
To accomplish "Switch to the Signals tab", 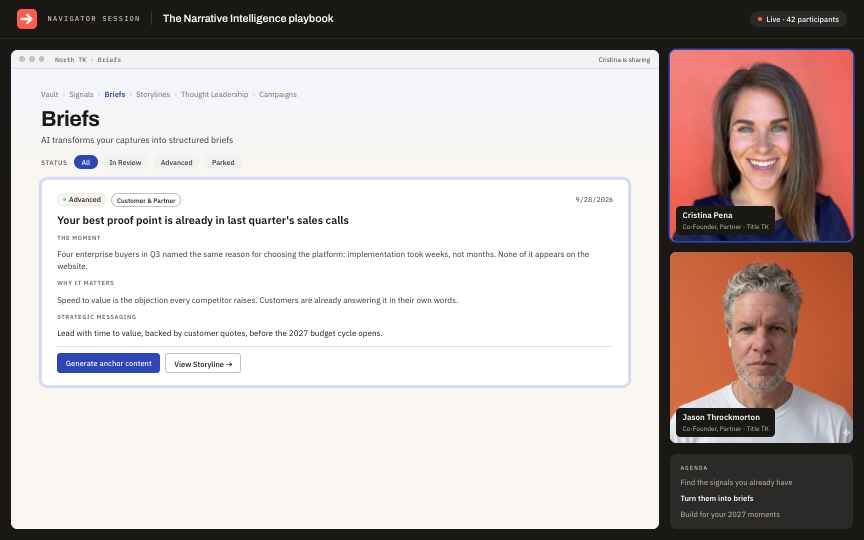I will point(81,94).
